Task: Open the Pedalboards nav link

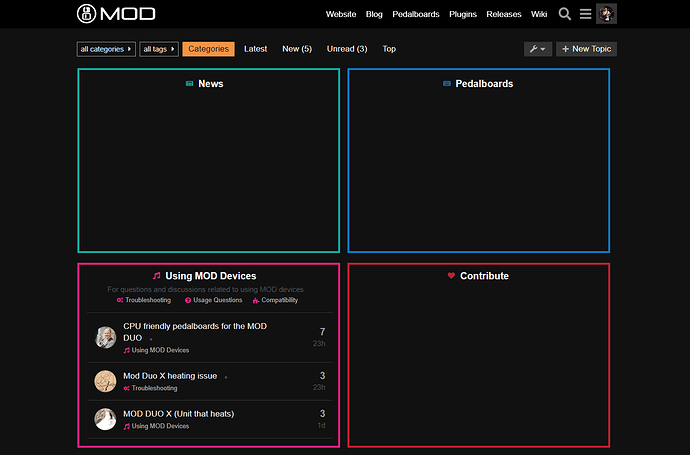Action: pyautogui.click(x=416, y=14)
